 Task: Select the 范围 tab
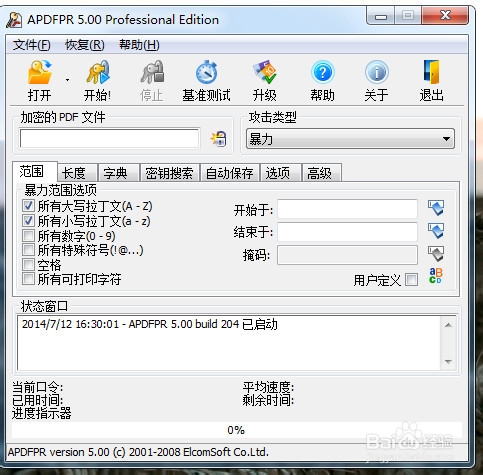pyautogui.click(x=35, y=171)
